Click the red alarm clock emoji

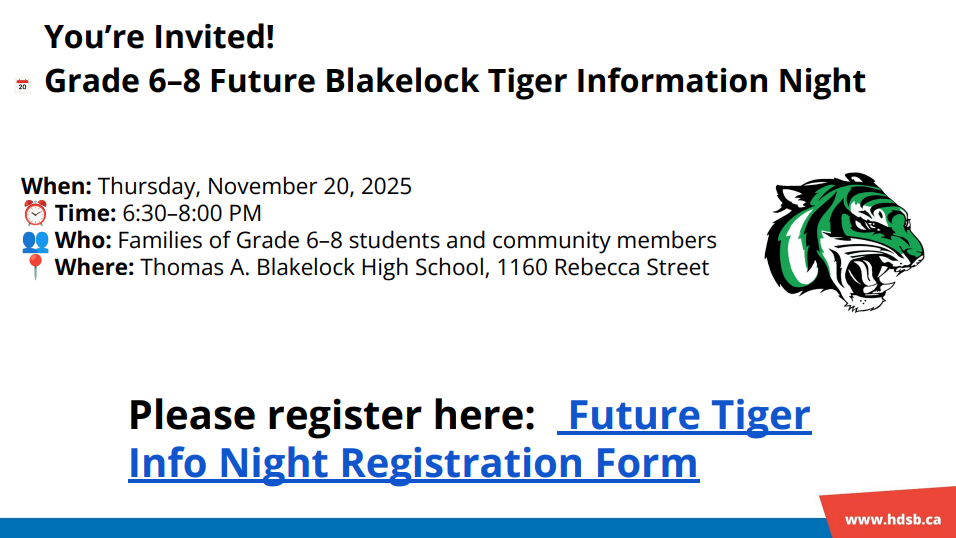click(35, 213)
